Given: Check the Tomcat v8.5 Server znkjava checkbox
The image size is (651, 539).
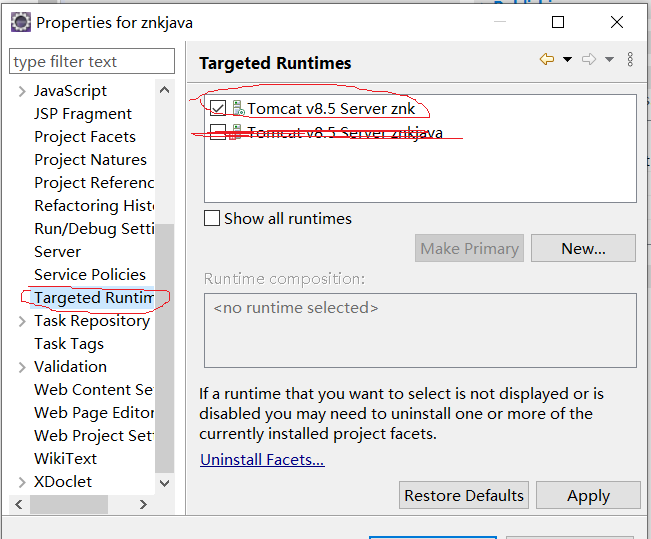Looking at the screenshot, I should pyautogui.click(x=218, y=132).
